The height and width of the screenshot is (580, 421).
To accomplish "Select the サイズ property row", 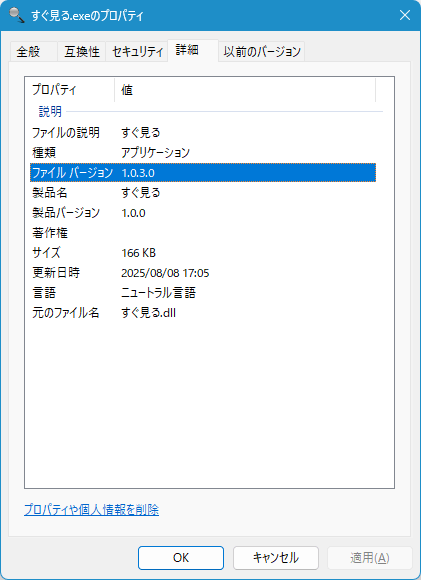I will [x=203, y=253].
